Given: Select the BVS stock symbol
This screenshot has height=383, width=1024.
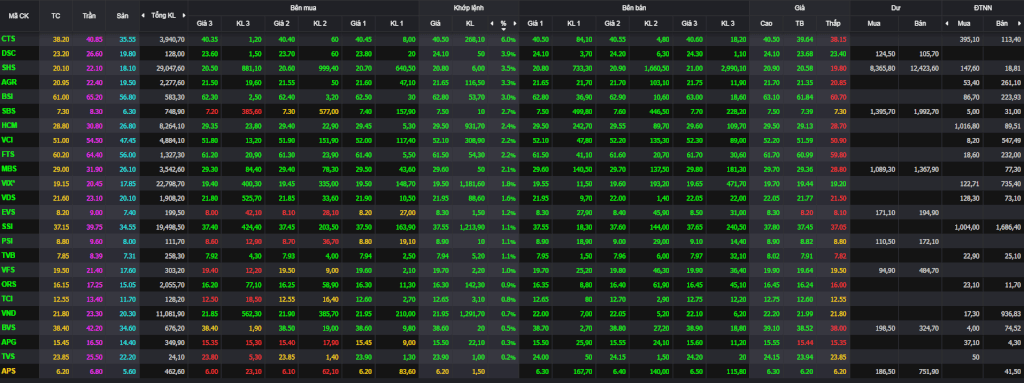Looking at the screenshot, I should [8, 327].
